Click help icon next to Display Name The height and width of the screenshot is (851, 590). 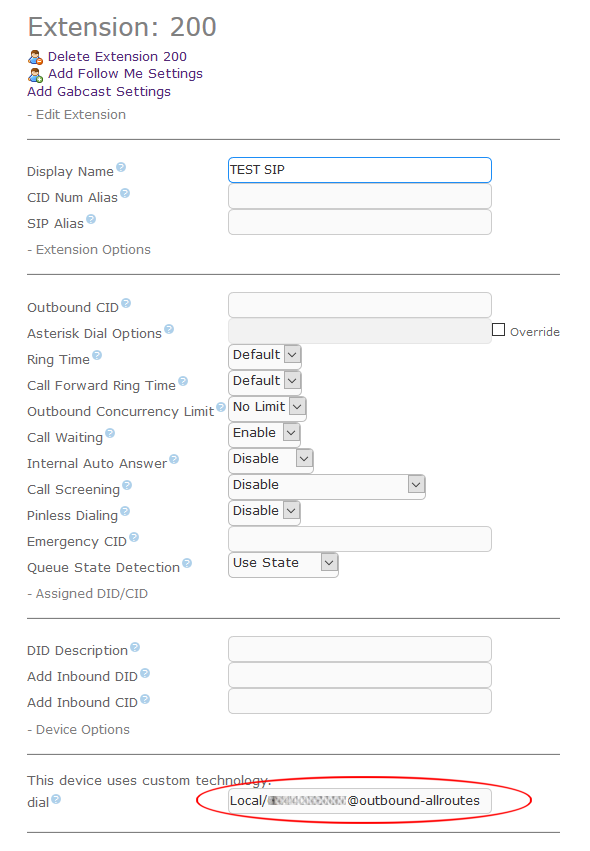pyautogui.click(x=121, y=167)
